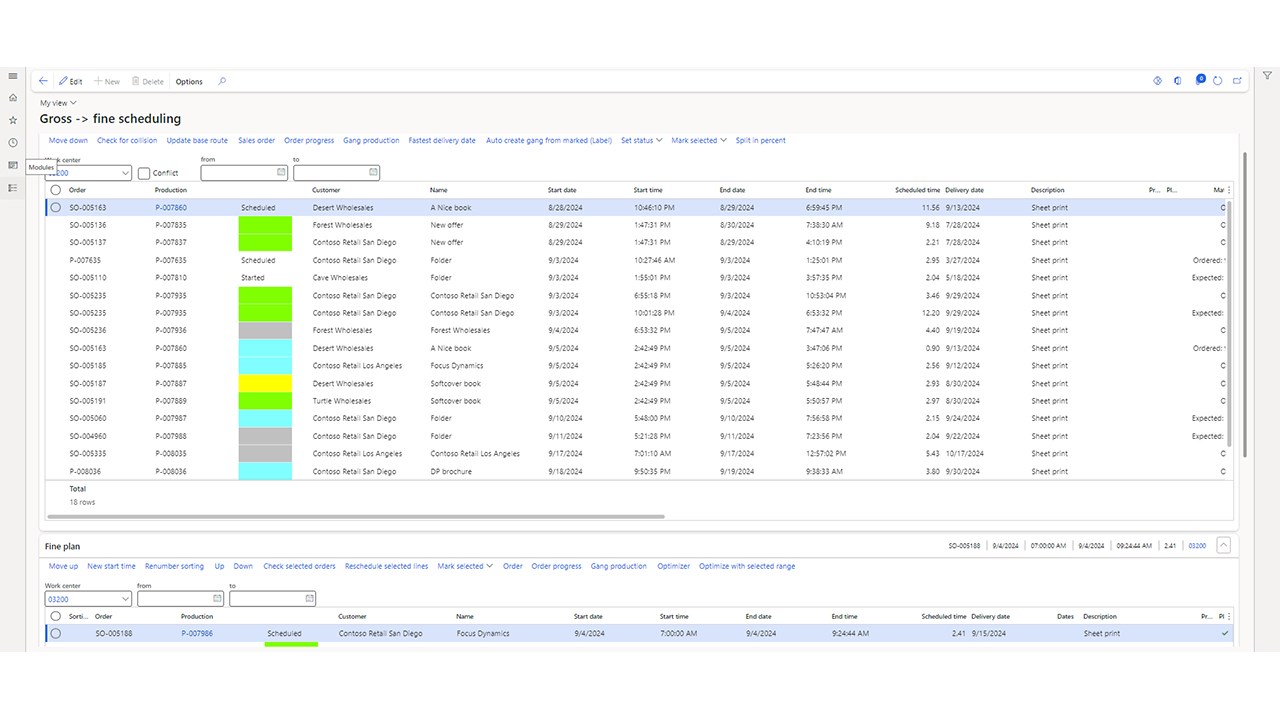The width and height of the screenshot is (1280, 720).
Task: Open Set status dropdown menu
Action: tap(641, 140)
